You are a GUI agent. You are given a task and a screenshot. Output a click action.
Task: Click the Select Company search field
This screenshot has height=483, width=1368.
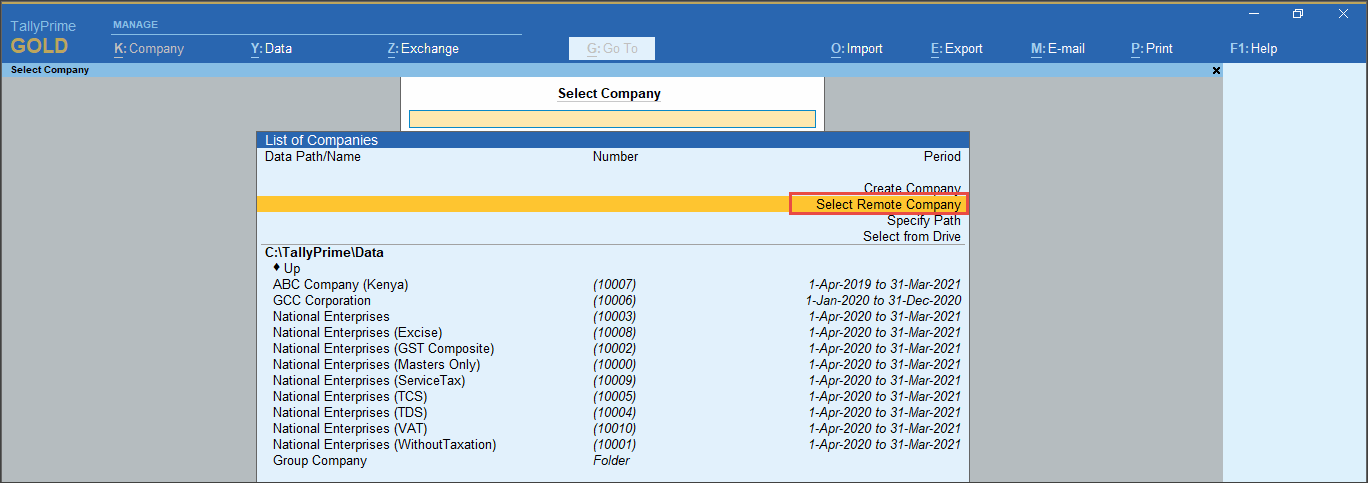pyautogui.click(x=612, y=119)
